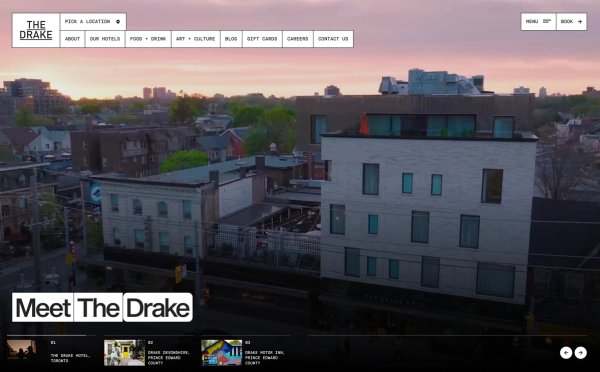Go to Careers page
This screenshot has height=372, width=600.
[298, 39]
